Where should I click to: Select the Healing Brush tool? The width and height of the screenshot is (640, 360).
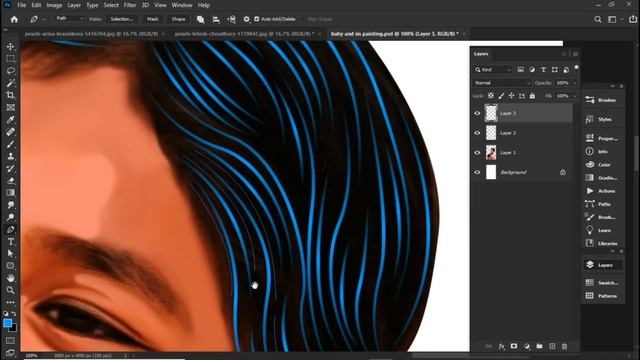(x=11, y=132)
